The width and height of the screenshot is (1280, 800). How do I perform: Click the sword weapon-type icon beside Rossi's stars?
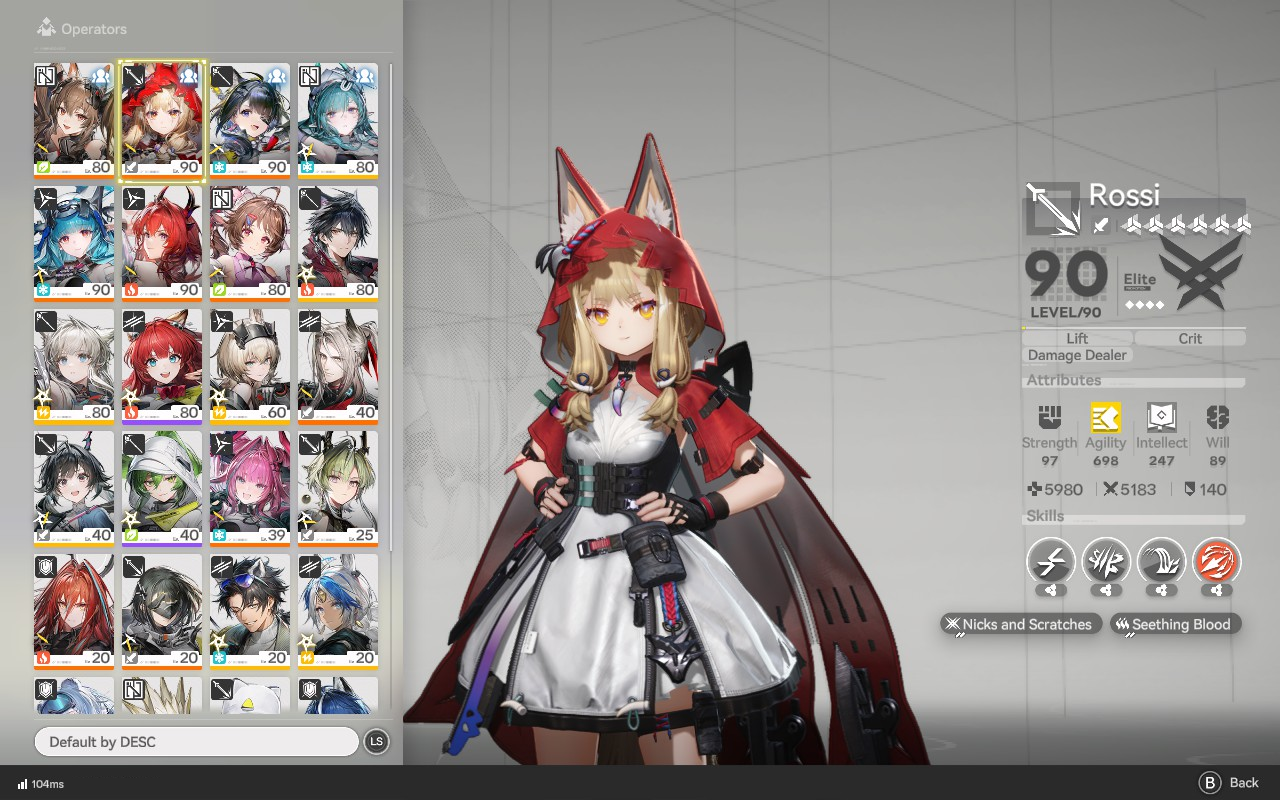1100,225
